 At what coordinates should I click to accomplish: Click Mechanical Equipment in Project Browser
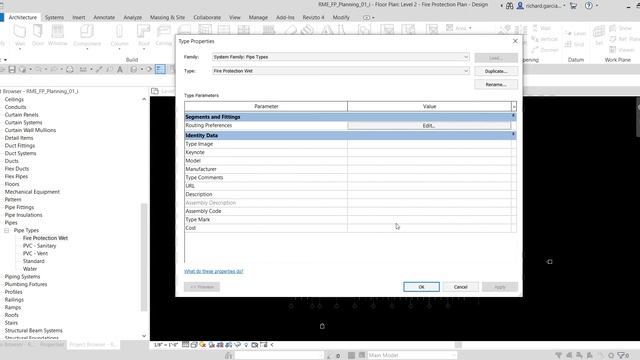point(32,192)
